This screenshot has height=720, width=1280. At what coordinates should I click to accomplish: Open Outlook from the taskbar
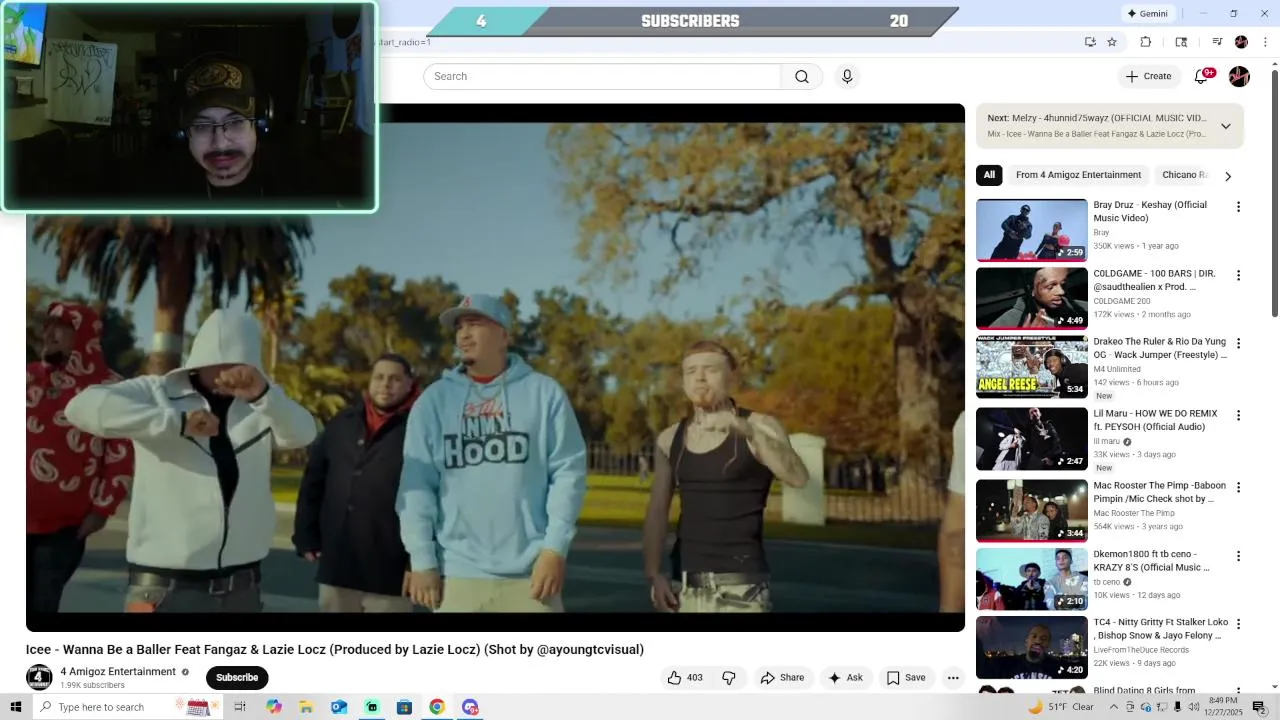[x=339, y=707]
